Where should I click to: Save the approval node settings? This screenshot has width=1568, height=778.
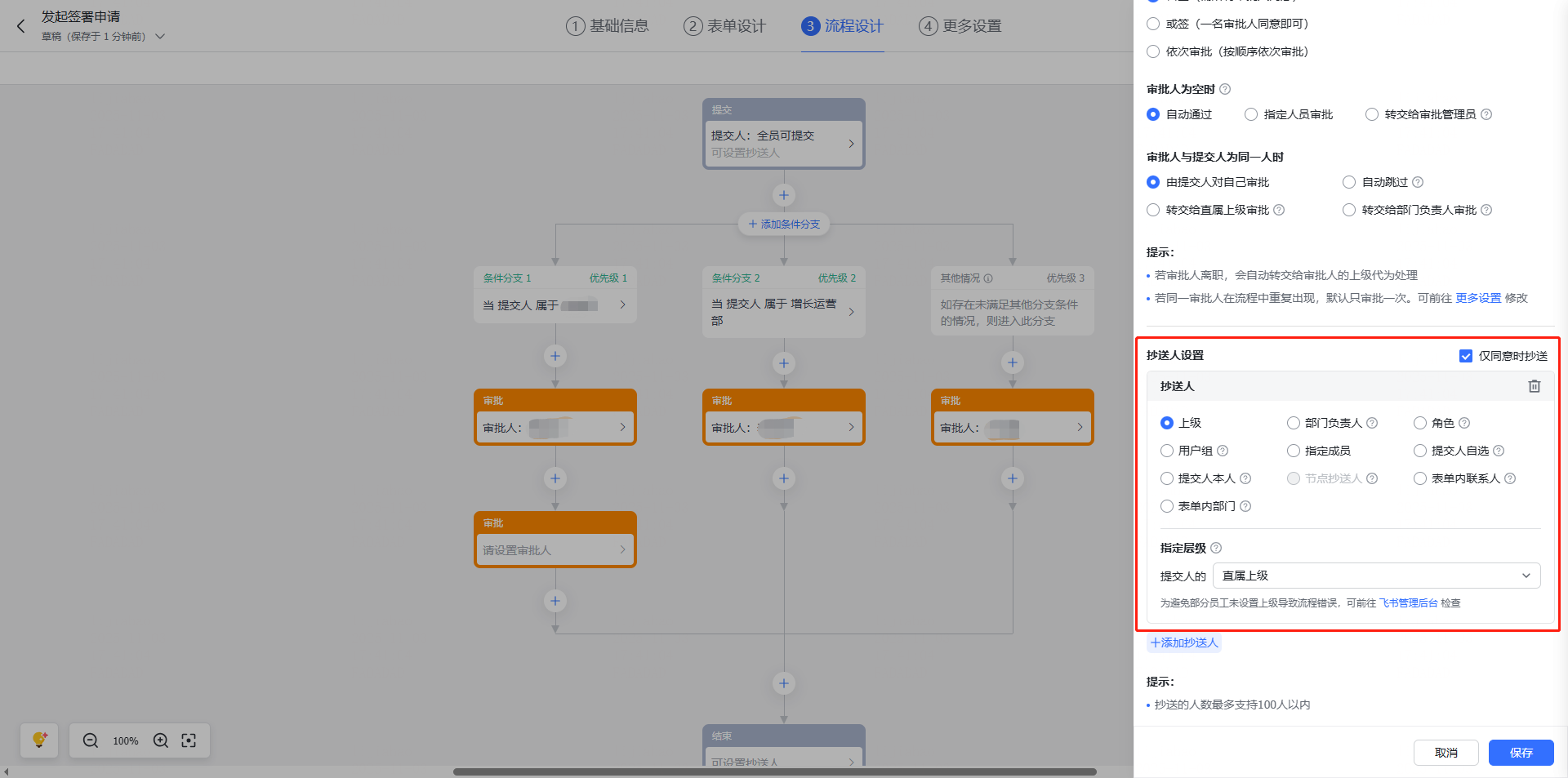coord(1521,753)
